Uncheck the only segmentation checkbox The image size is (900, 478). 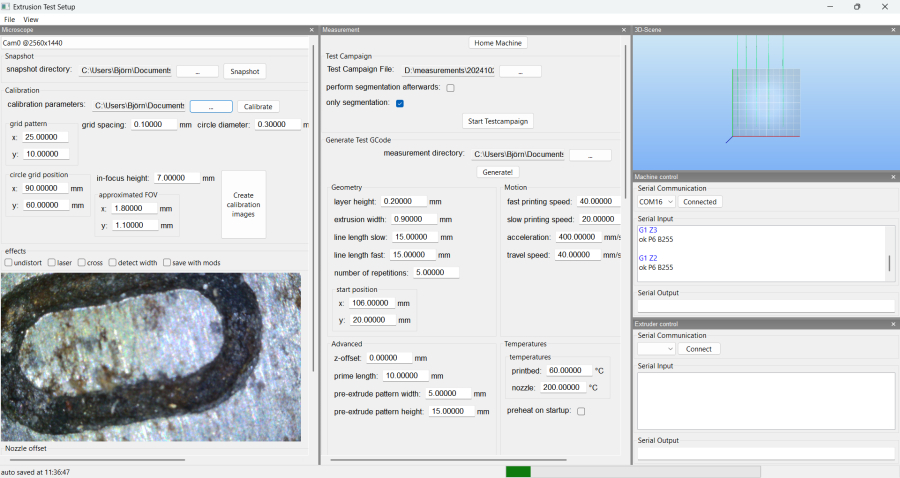400,103
